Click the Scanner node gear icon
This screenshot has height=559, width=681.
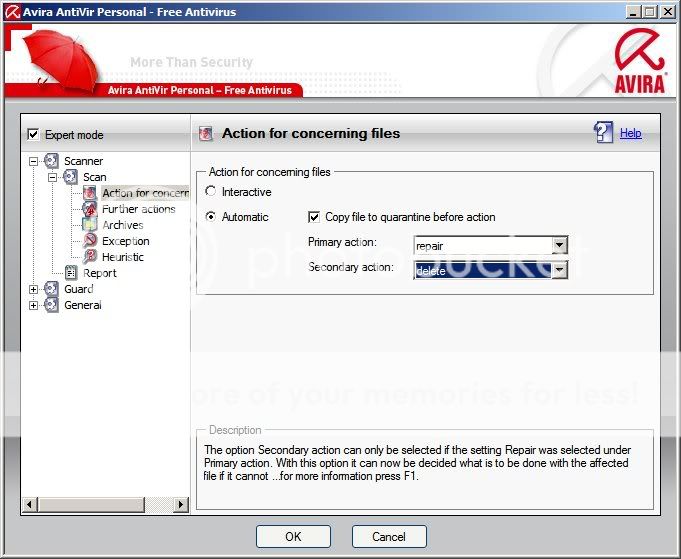tap(51, 161)
